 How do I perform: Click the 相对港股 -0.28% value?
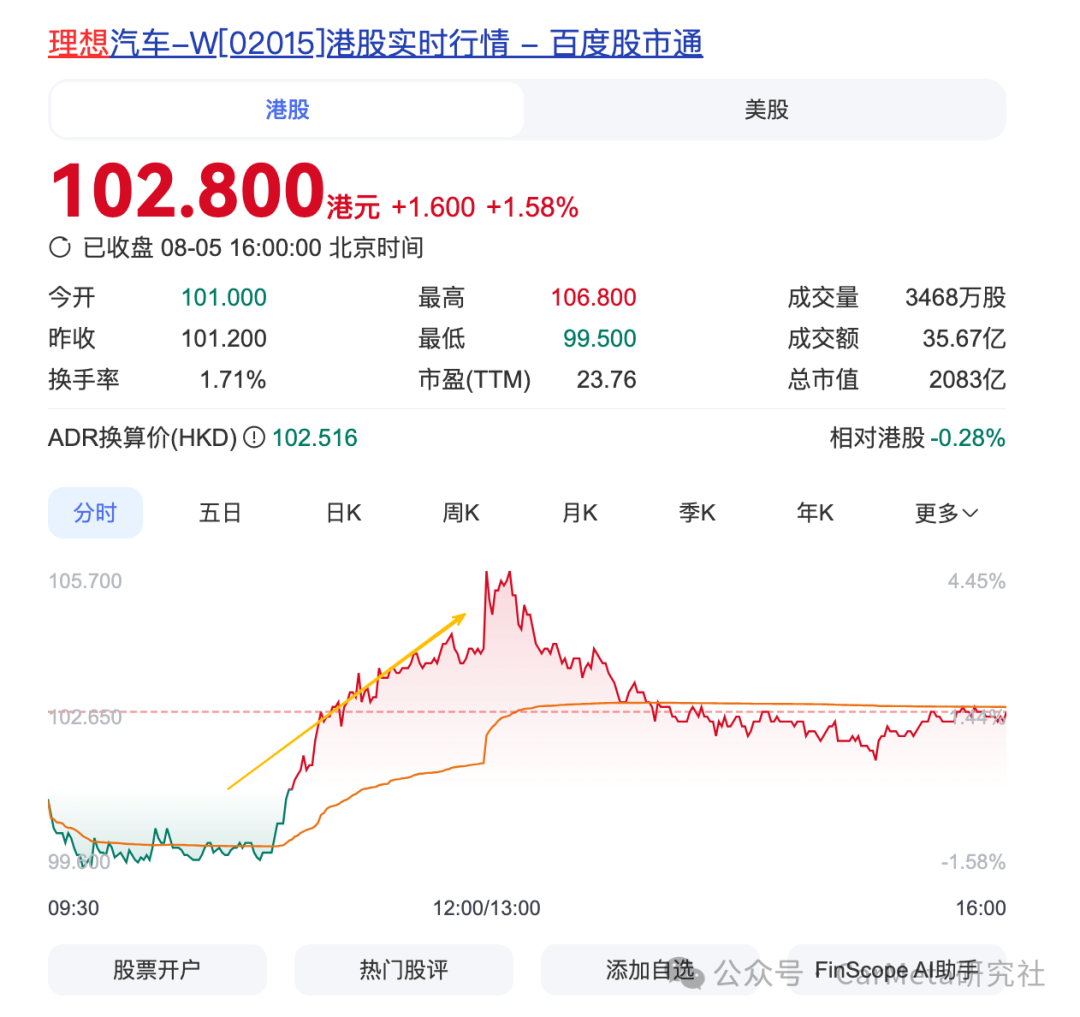[x=968, y=438]
